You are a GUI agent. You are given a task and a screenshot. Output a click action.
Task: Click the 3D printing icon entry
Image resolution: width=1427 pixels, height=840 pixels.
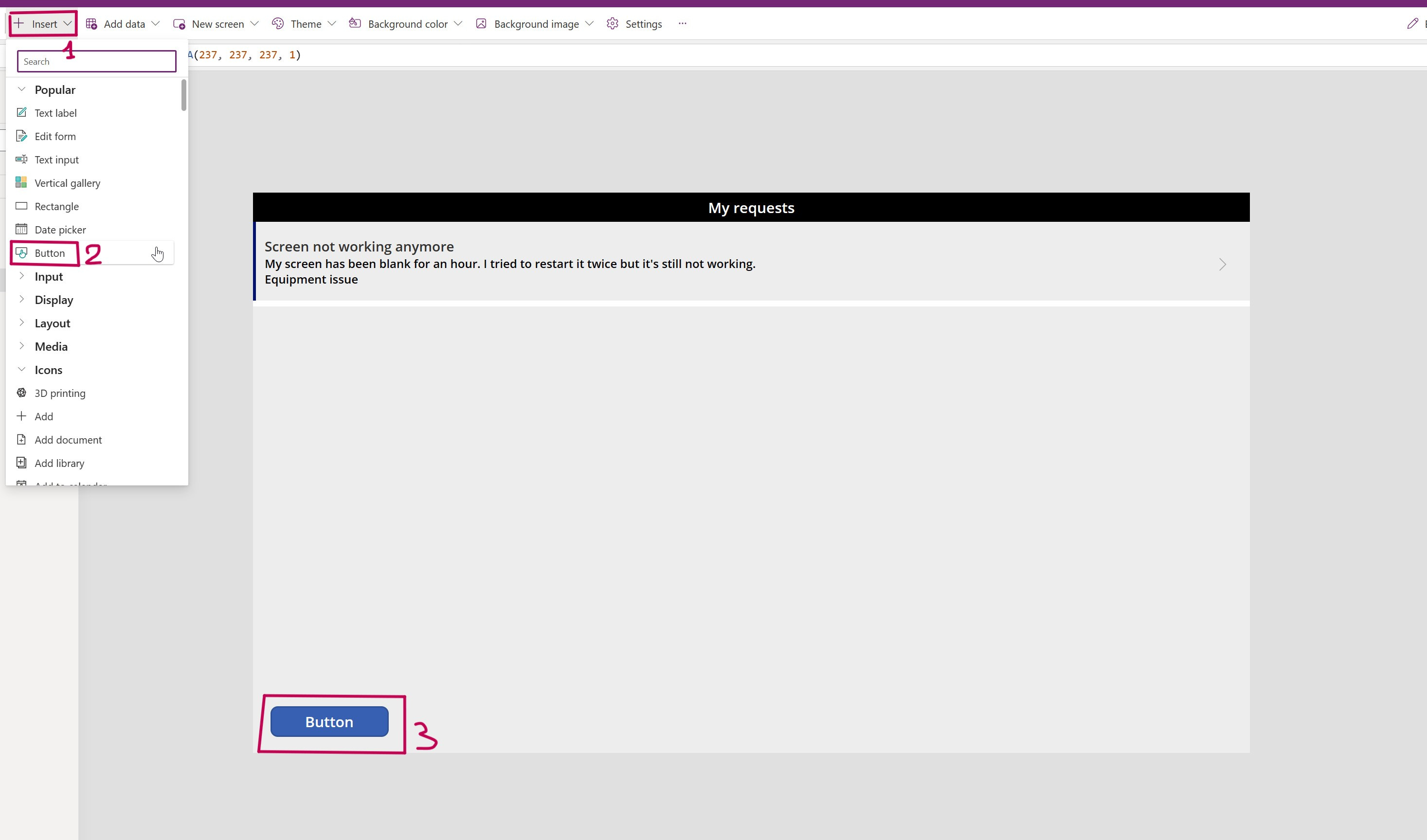[59, 393]
